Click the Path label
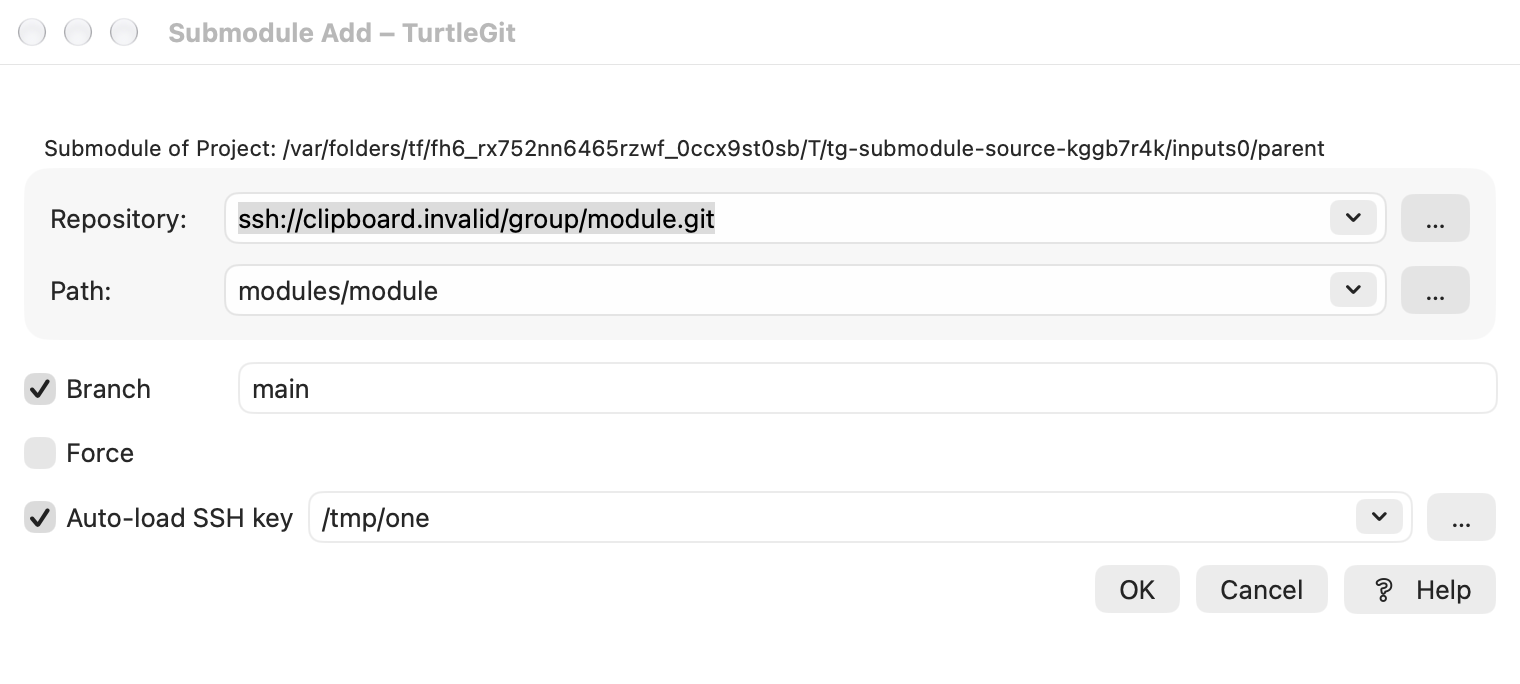Screen dimensions: 1520x684 click(x=80, y=291)
